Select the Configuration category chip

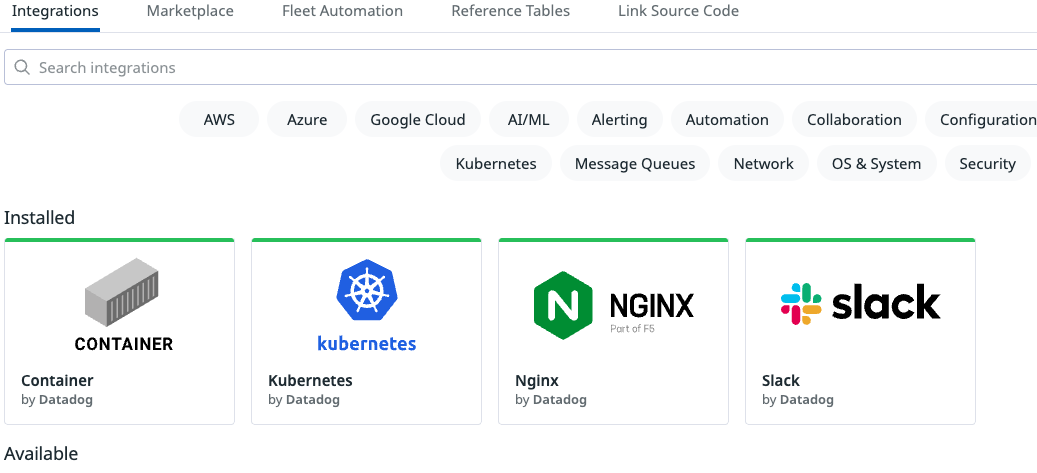(981, 120)
